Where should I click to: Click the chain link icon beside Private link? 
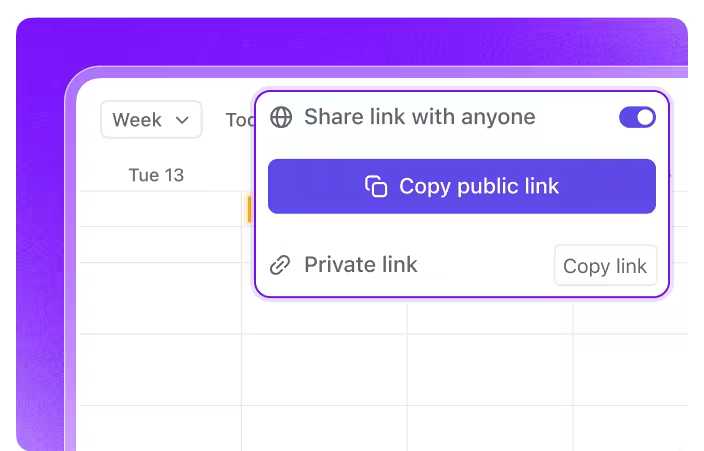pos(281,265)
